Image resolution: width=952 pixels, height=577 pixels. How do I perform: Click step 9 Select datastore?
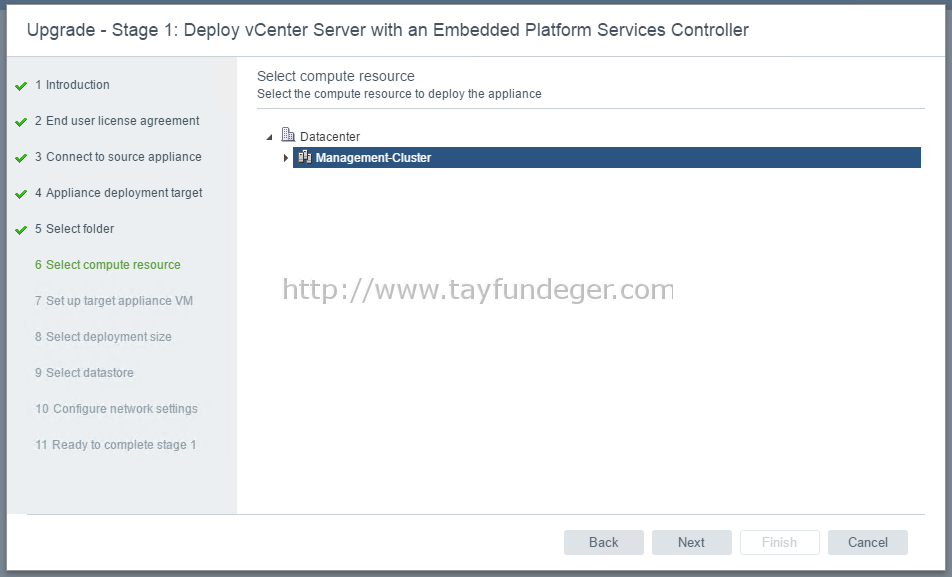[x=84, y=372]
